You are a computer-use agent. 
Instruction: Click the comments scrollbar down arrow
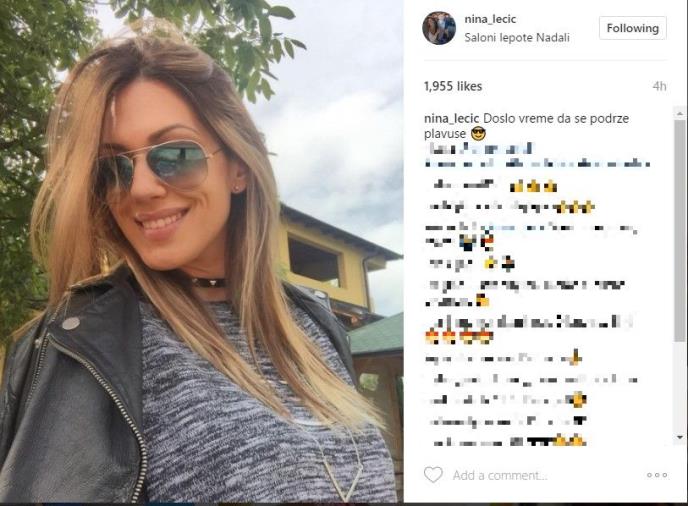tap(680, 437)
